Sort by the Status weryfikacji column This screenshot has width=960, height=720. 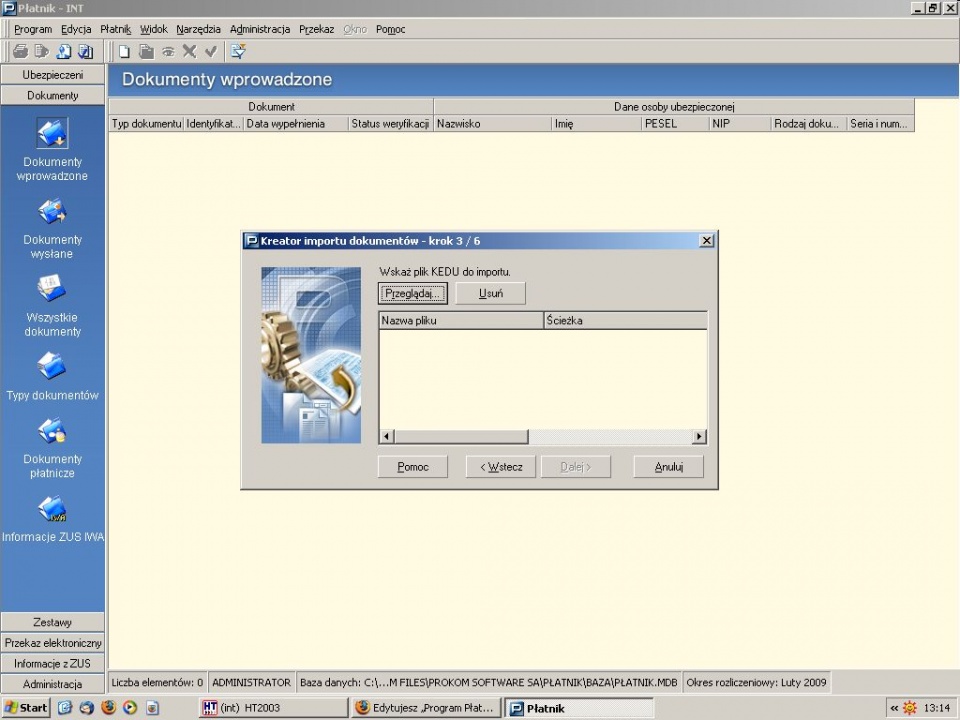(391, 124)
